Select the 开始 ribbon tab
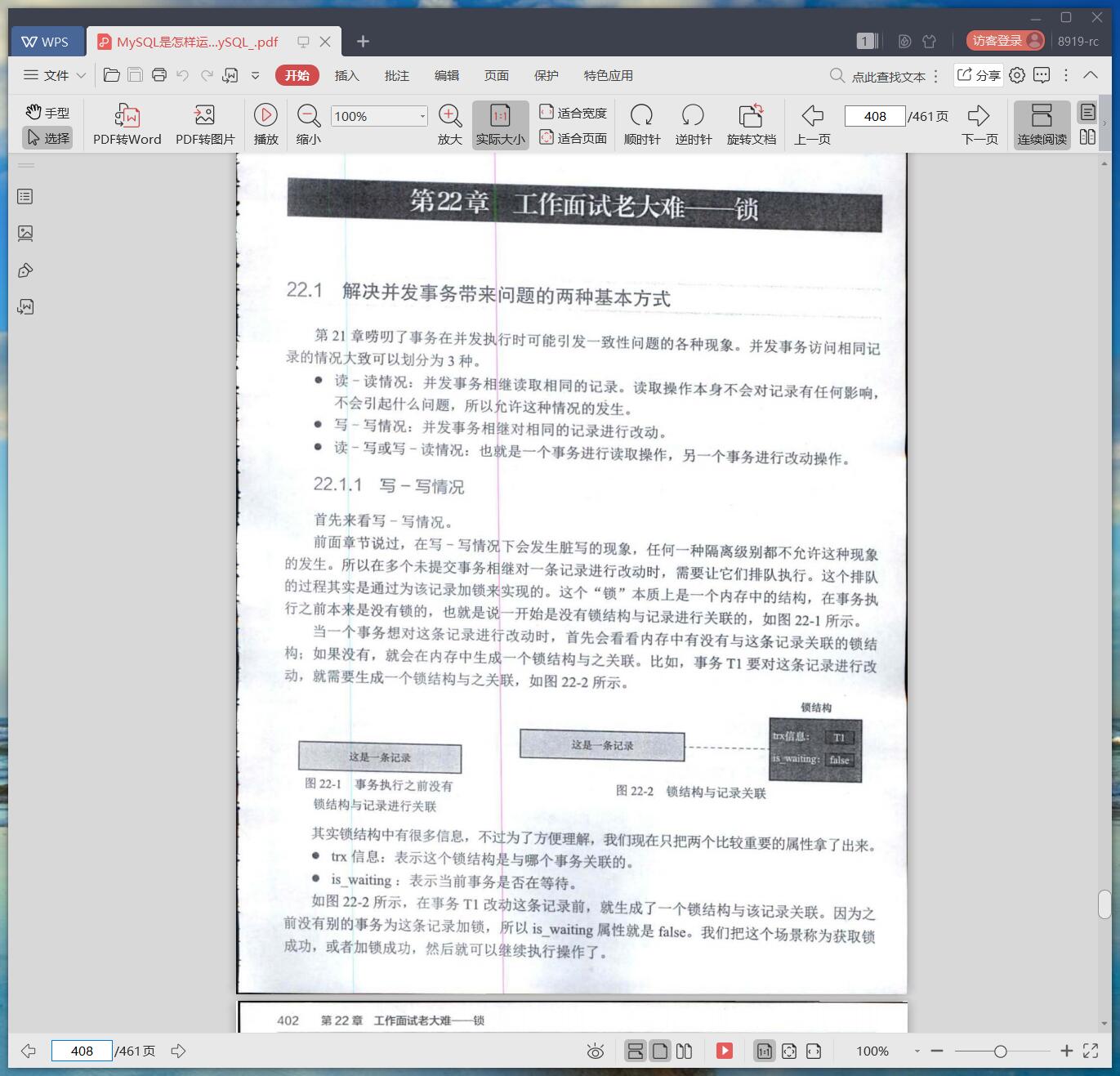Screen dimensions: 1120x1076 [297, 75]
